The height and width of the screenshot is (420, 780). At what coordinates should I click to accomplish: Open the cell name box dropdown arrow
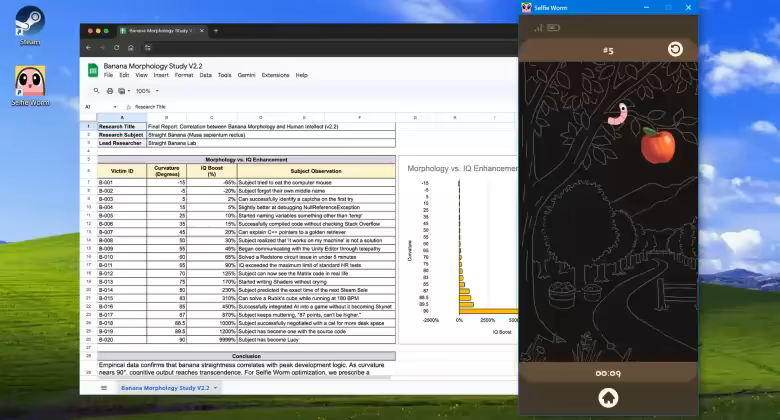pyautogui.click(x=115, y=106)
